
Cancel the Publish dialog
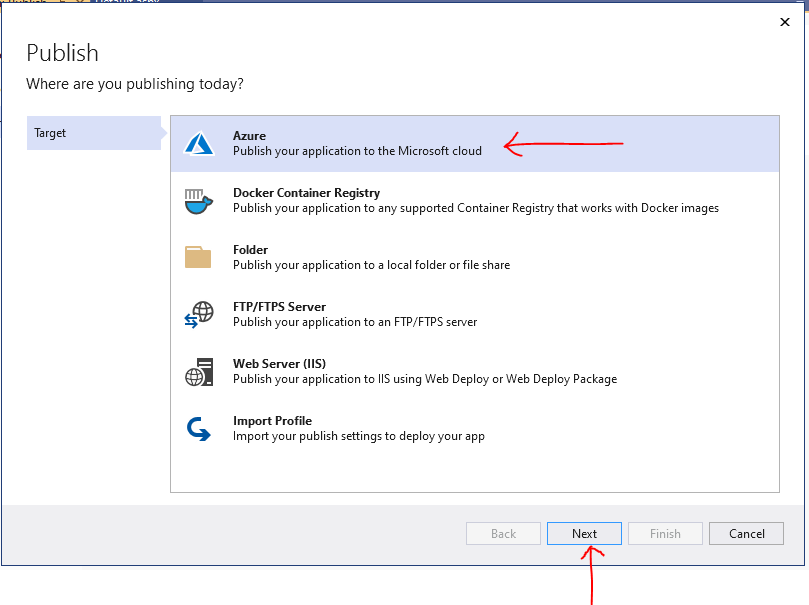click(x=746, y=533)
